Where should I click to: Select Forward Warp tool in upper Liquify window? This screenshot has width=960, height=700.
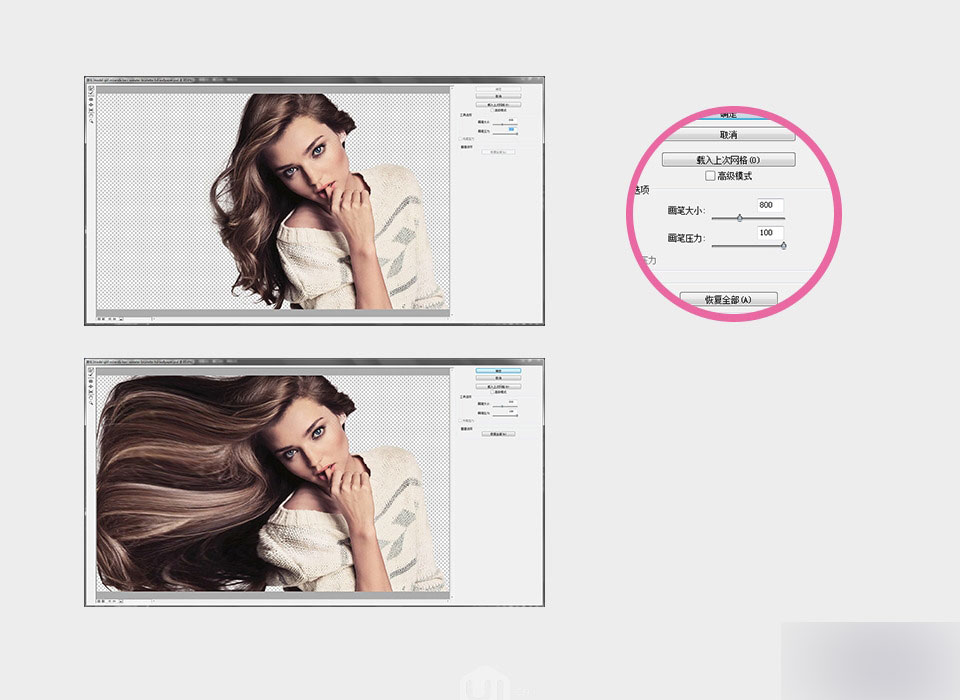[x=91, y=89]
